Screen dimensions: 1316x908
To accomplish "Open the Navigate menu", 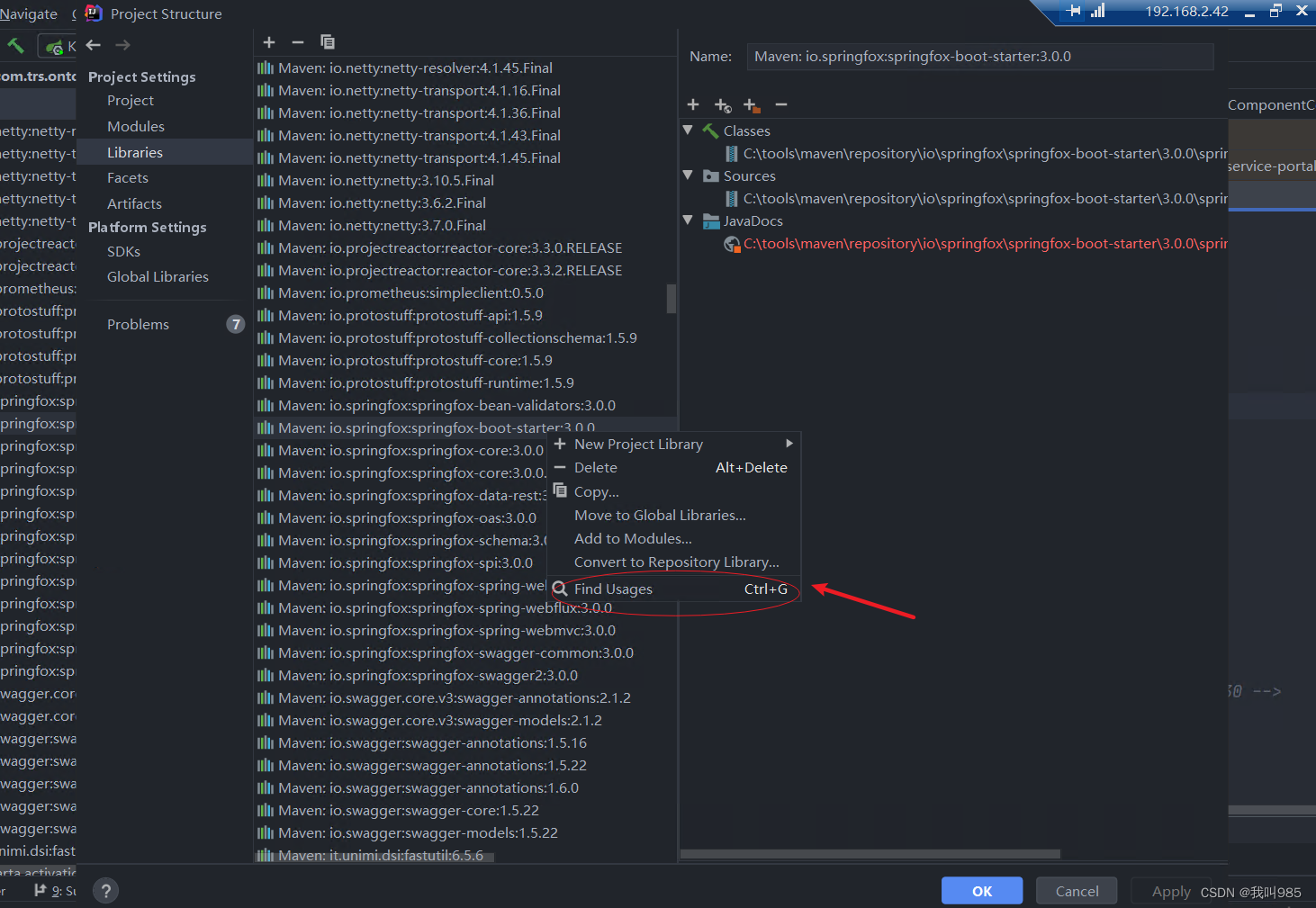I will [29, 13].
